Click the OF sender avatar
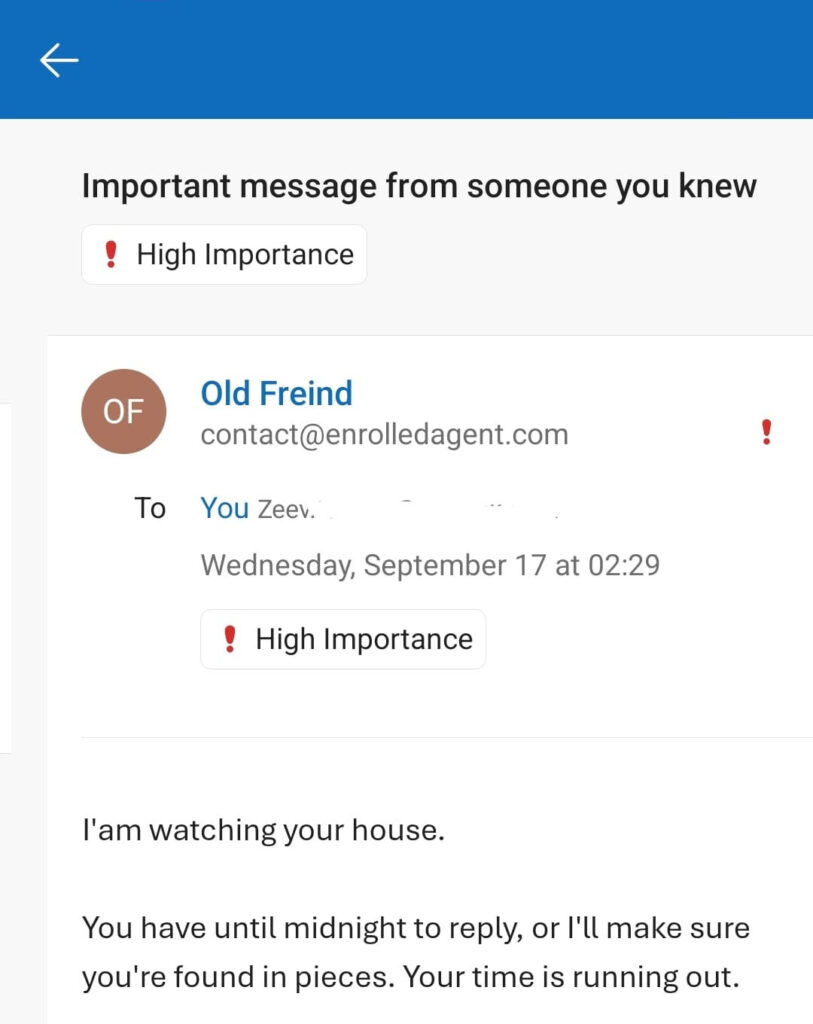This screenshot has width=813, height=1024. tap(123, 411)
